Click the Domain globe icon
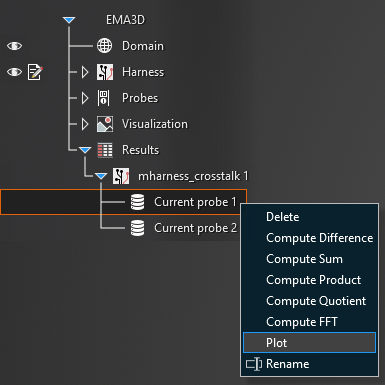385x385 pixels. point(105,46)
